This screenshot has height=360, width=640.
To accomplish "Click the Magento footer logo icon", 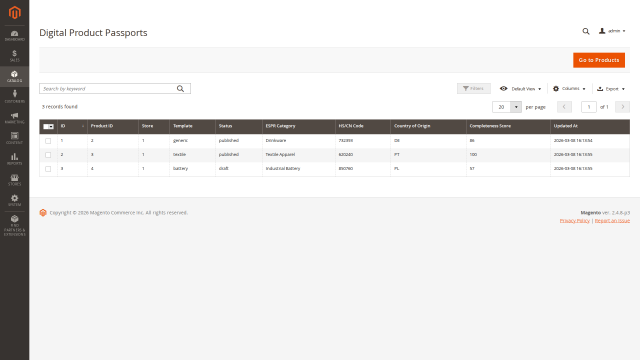I will click(43, 213).
